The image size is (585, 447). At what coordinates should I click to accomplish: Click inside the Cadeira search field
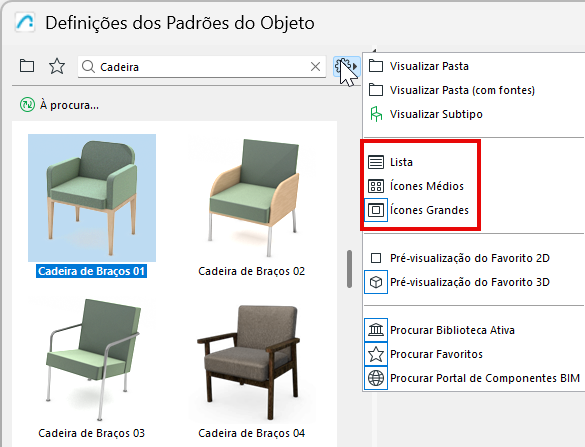click(x=201, y=67)
